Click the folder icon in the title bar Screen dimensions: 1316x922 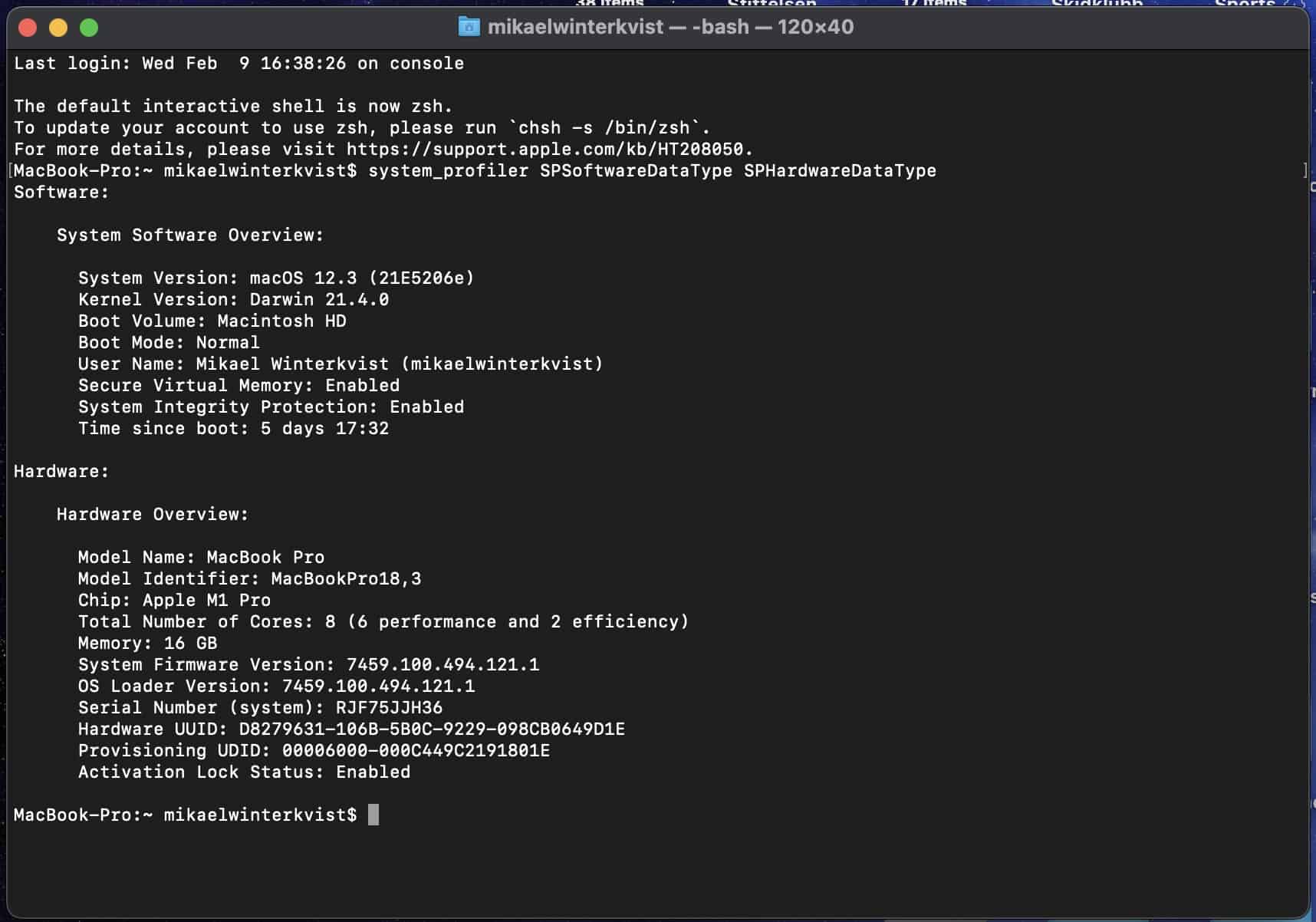[469, 27]
